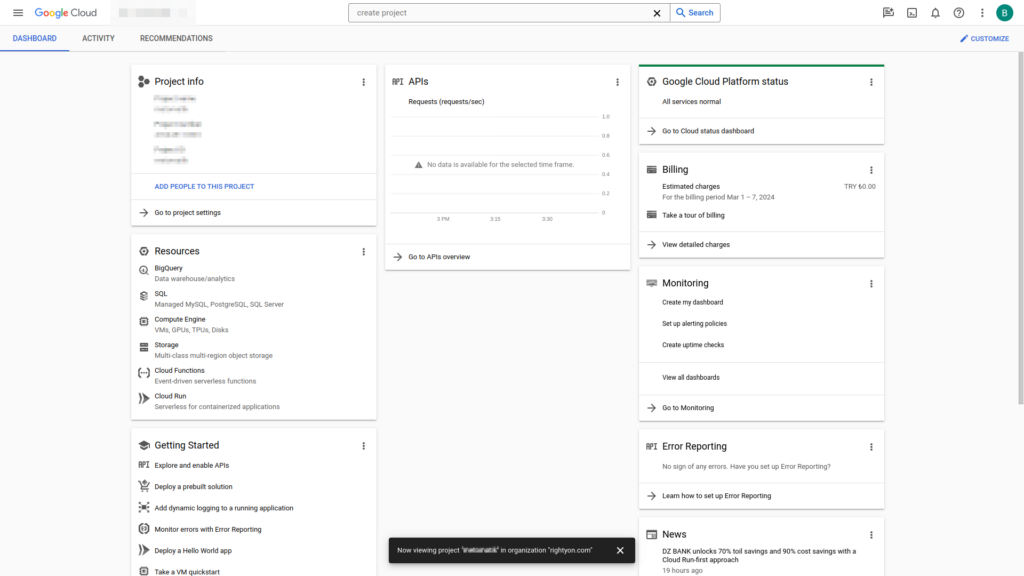Dismiss the project notification toast
This screenshot has height=576, width=1024.
pos(620,550)
